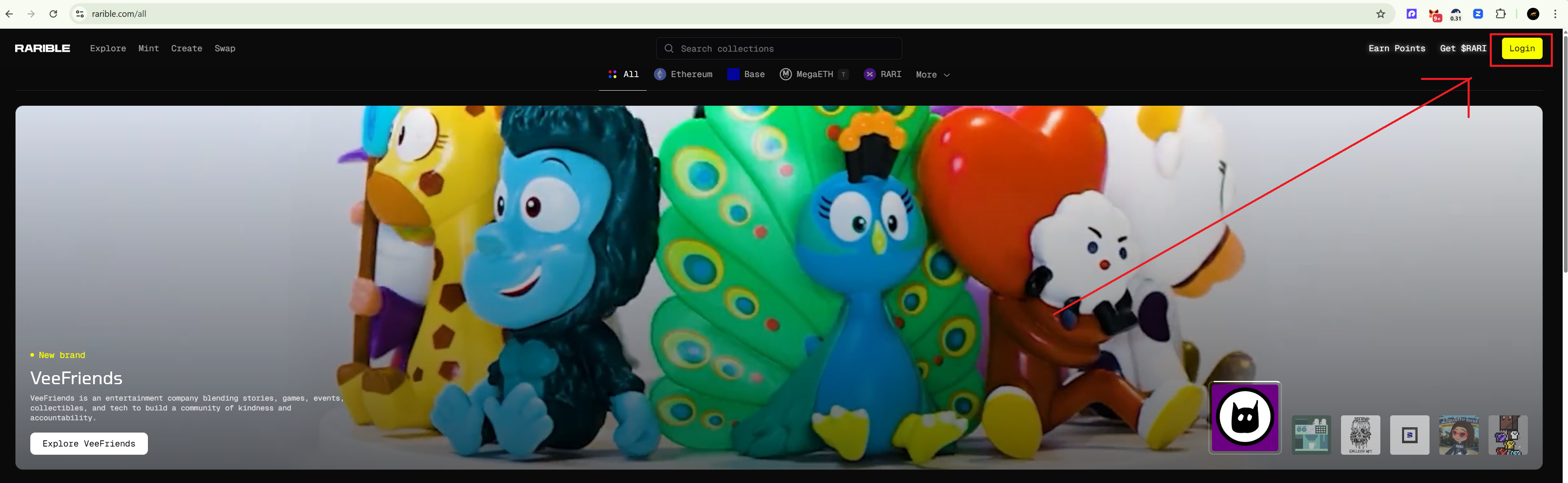Select the Liquidity land carousel thumbnail

pyautogui.click(x=1459, y=435)
